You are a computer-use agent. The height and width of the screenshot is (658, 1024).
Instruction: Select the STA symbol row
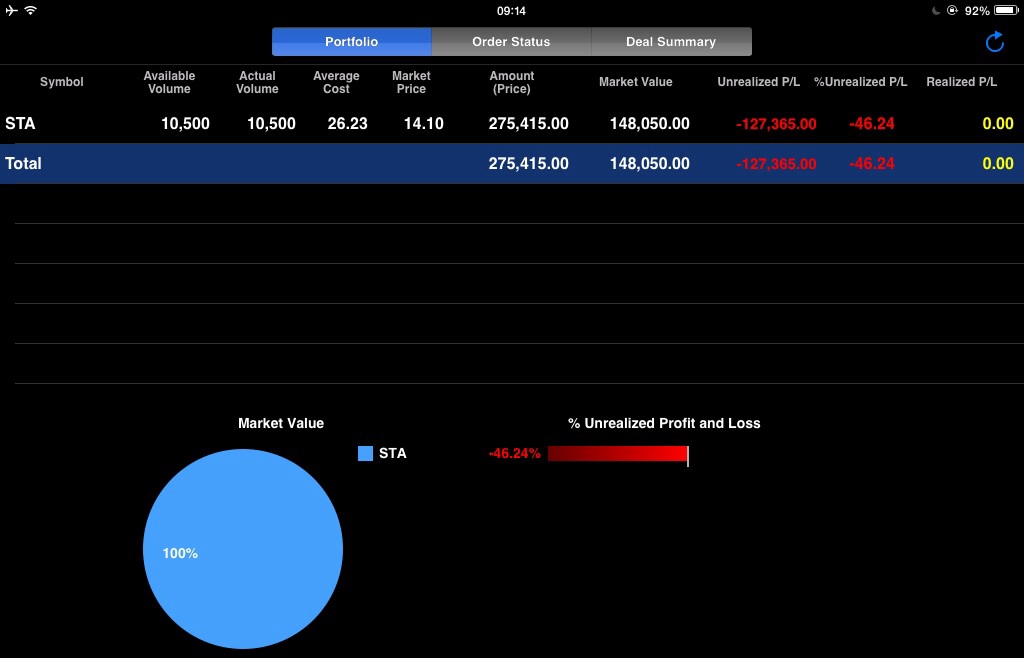512,123
